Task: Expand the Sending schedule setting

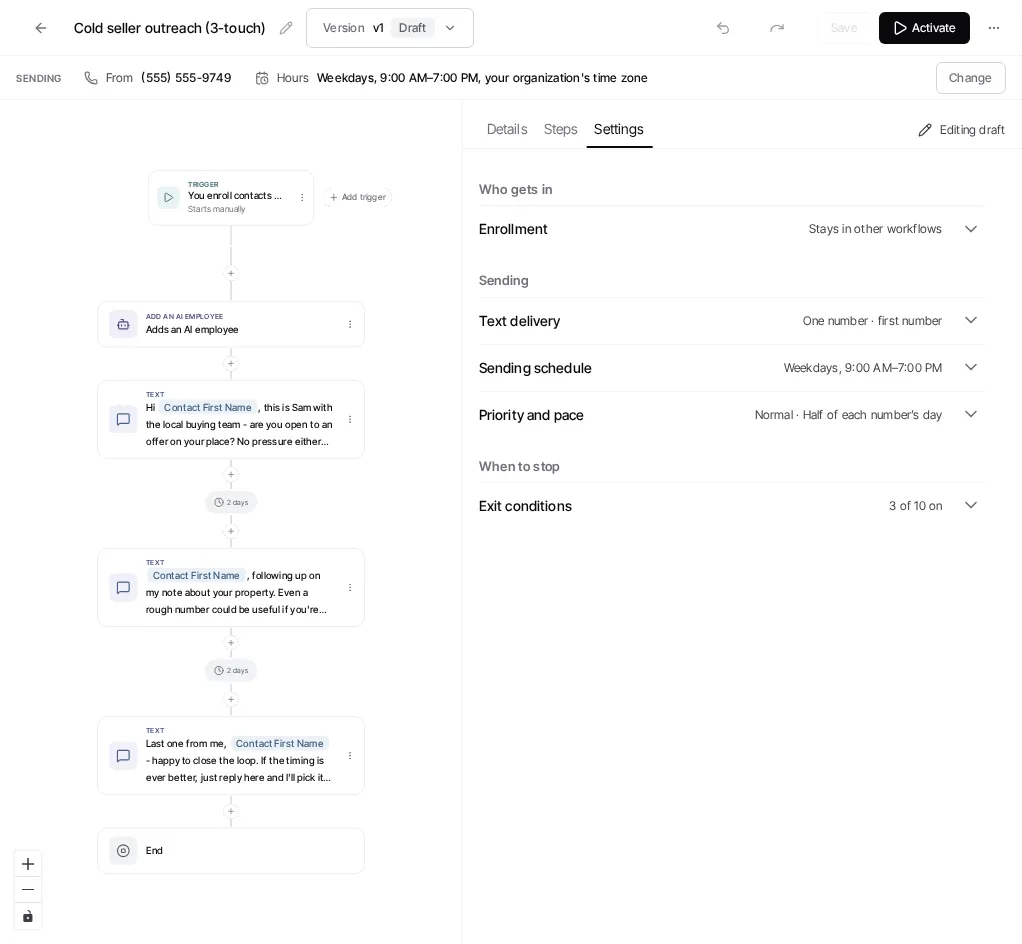Action: point(731,368)
